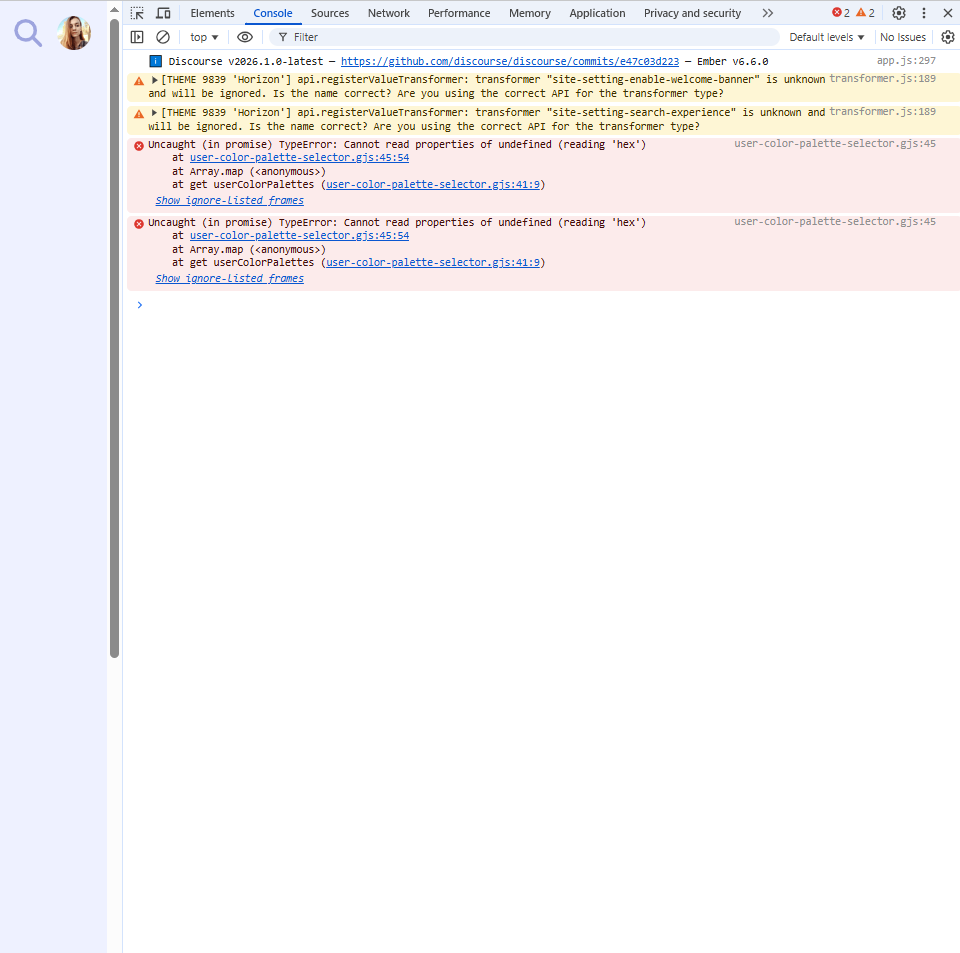Switch to the Network tab
Viewport: 960px width, 953px height.
[x=388, y=13]
